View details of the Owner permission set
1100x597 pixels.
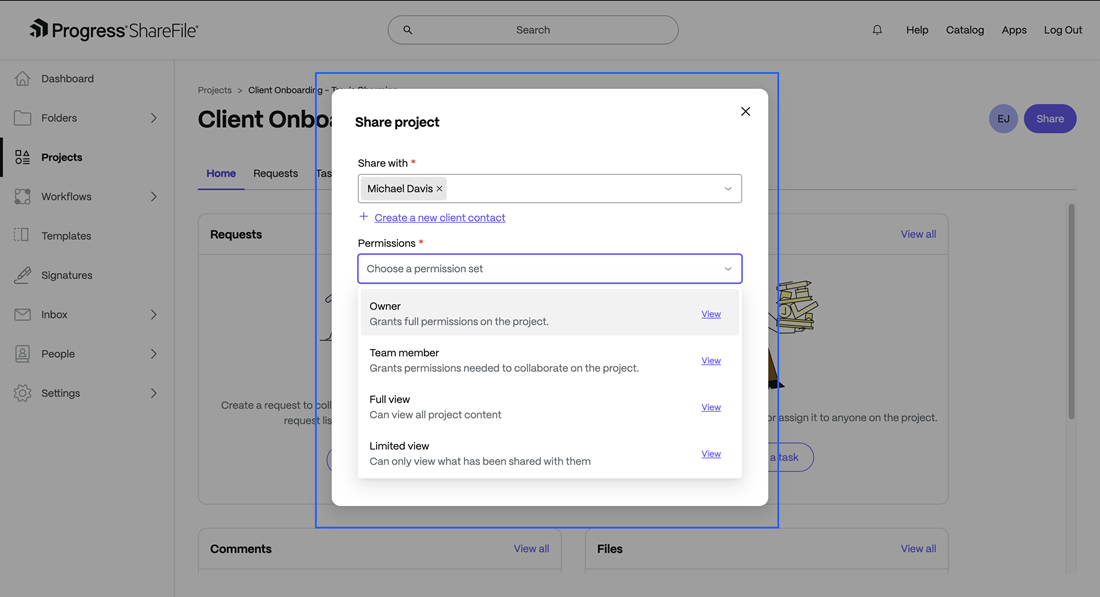[x=711, y=313]
